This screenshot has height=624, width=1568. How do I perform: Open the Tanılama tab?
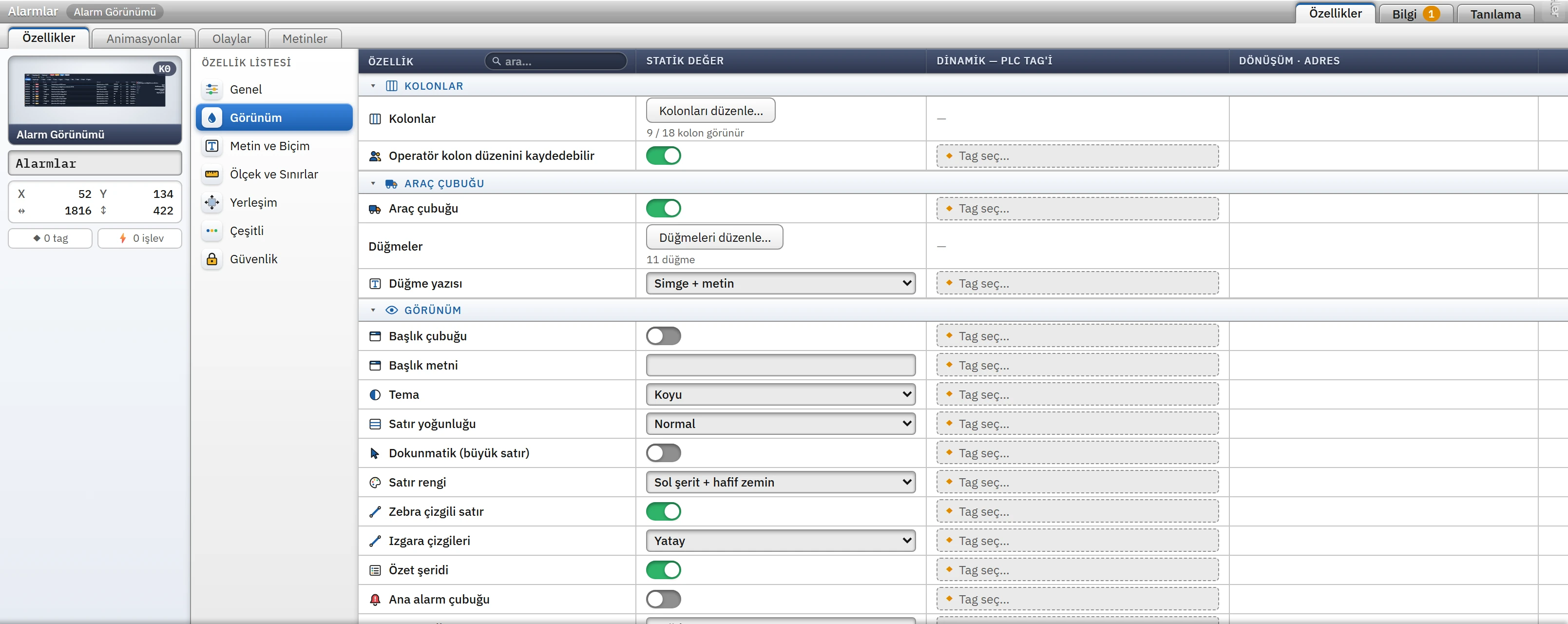tap(1495, 14)
